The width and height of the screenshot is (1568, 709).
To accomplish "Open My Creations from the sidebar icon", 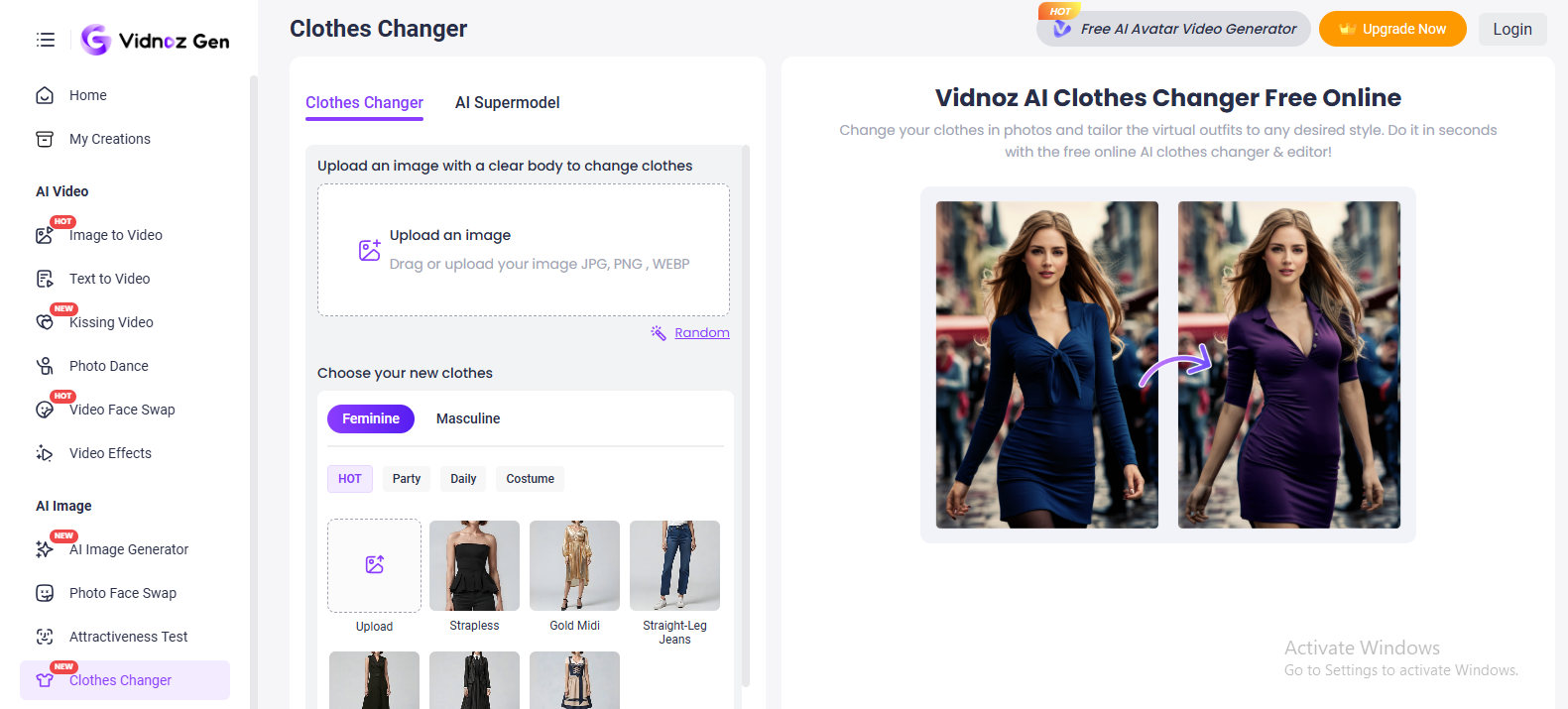I will pyautogui.click(x=45, y=139).
